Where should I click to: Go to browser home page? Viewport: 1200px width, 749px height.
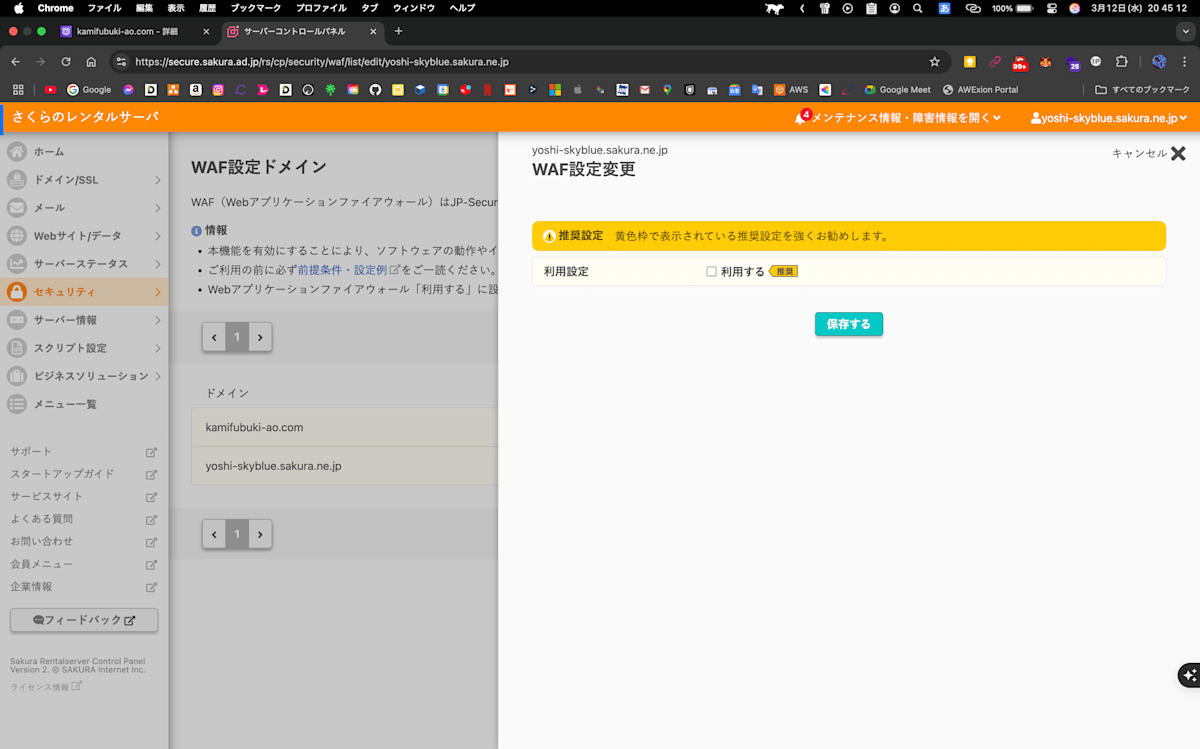[x=91, y=61]
